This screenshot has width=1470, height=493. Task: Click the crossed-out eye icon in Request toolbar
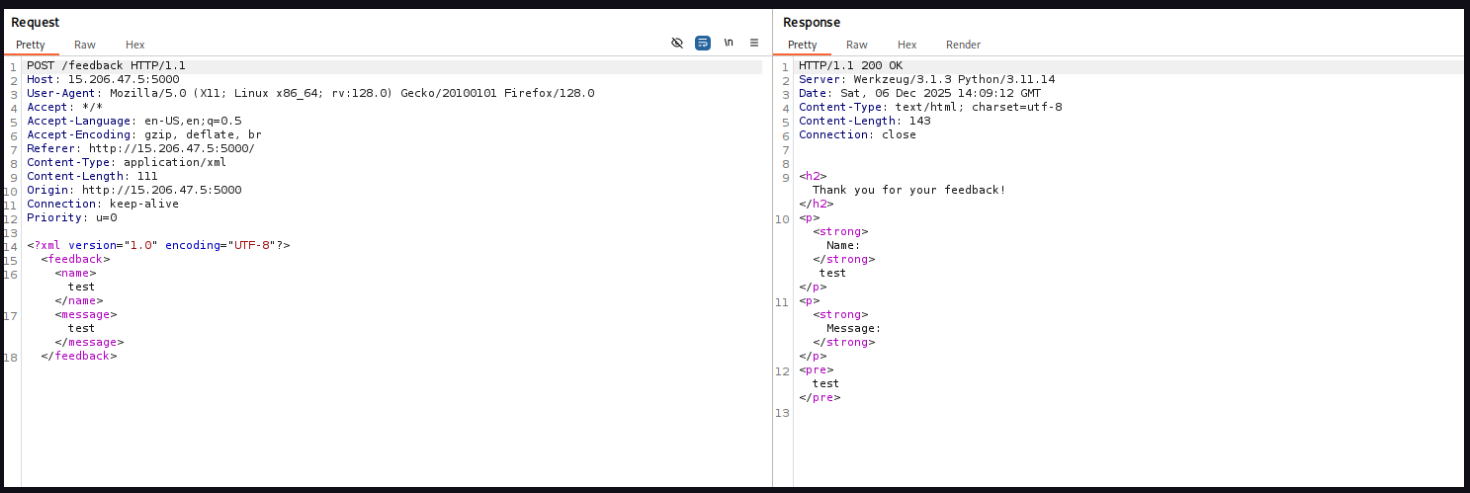pos(677,43)
